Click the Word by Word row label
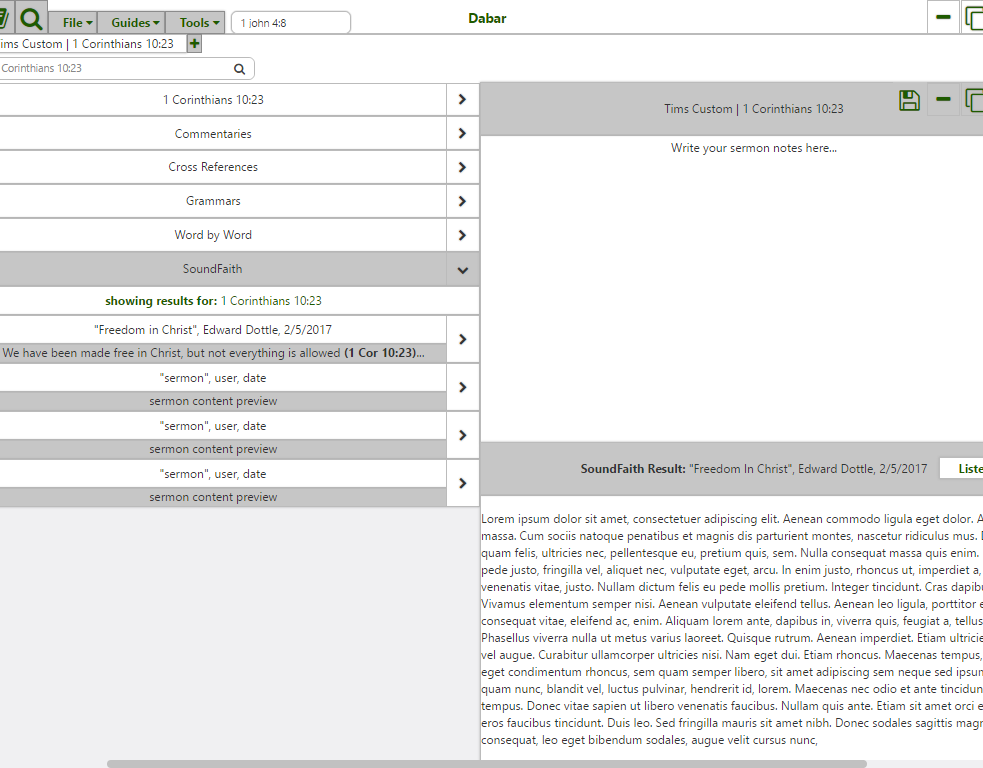Screen dimensions: 983x768 [213, 234]
